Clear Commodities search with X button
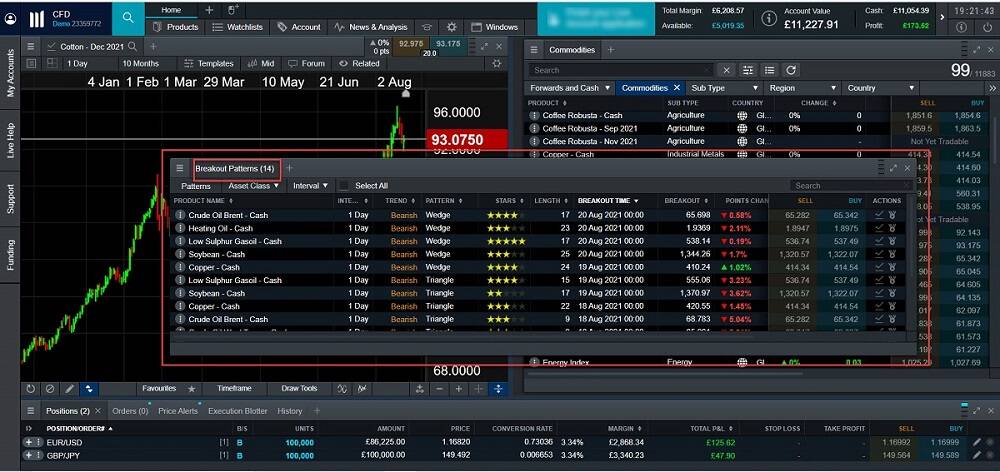Screen dimensions: 1000x472 726,70
